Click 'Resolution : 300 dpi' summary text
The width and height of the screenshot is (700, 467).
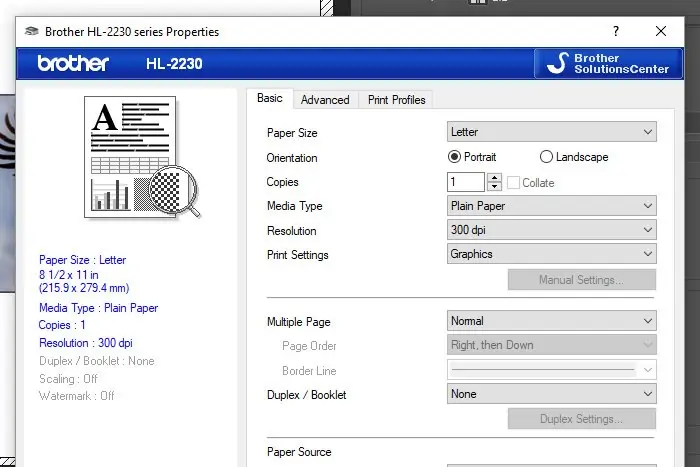pos(86,343)
